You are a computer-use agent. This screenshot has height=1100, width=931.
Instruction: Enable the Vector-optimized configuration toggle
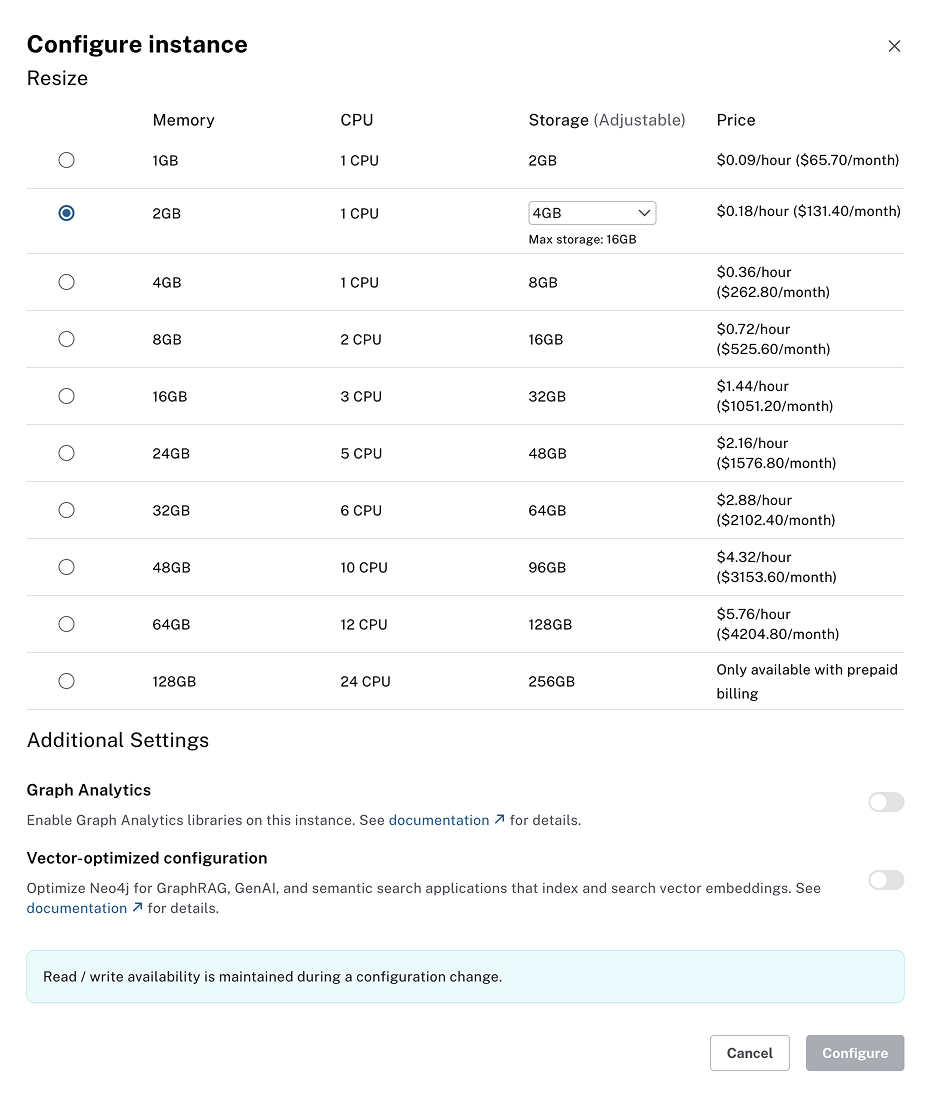tap(886, 880)
